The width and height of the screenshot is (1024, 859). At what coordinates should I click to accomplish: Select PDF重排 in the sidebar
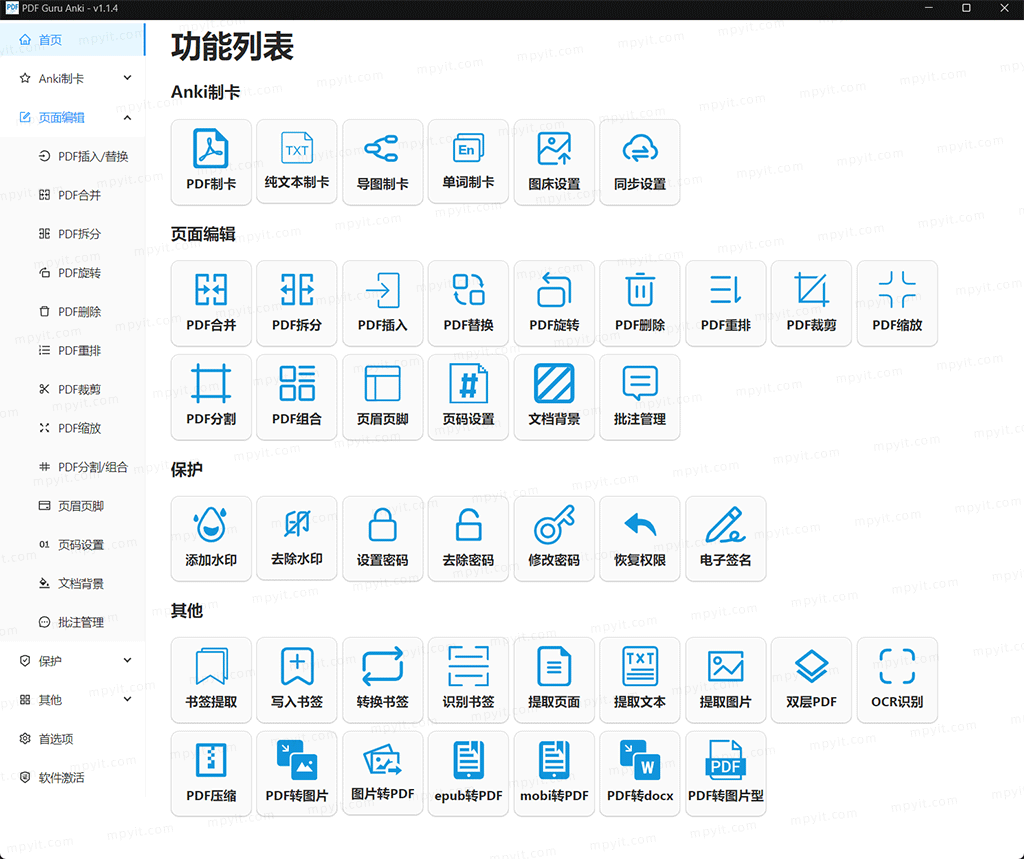(x=70, y=351)
